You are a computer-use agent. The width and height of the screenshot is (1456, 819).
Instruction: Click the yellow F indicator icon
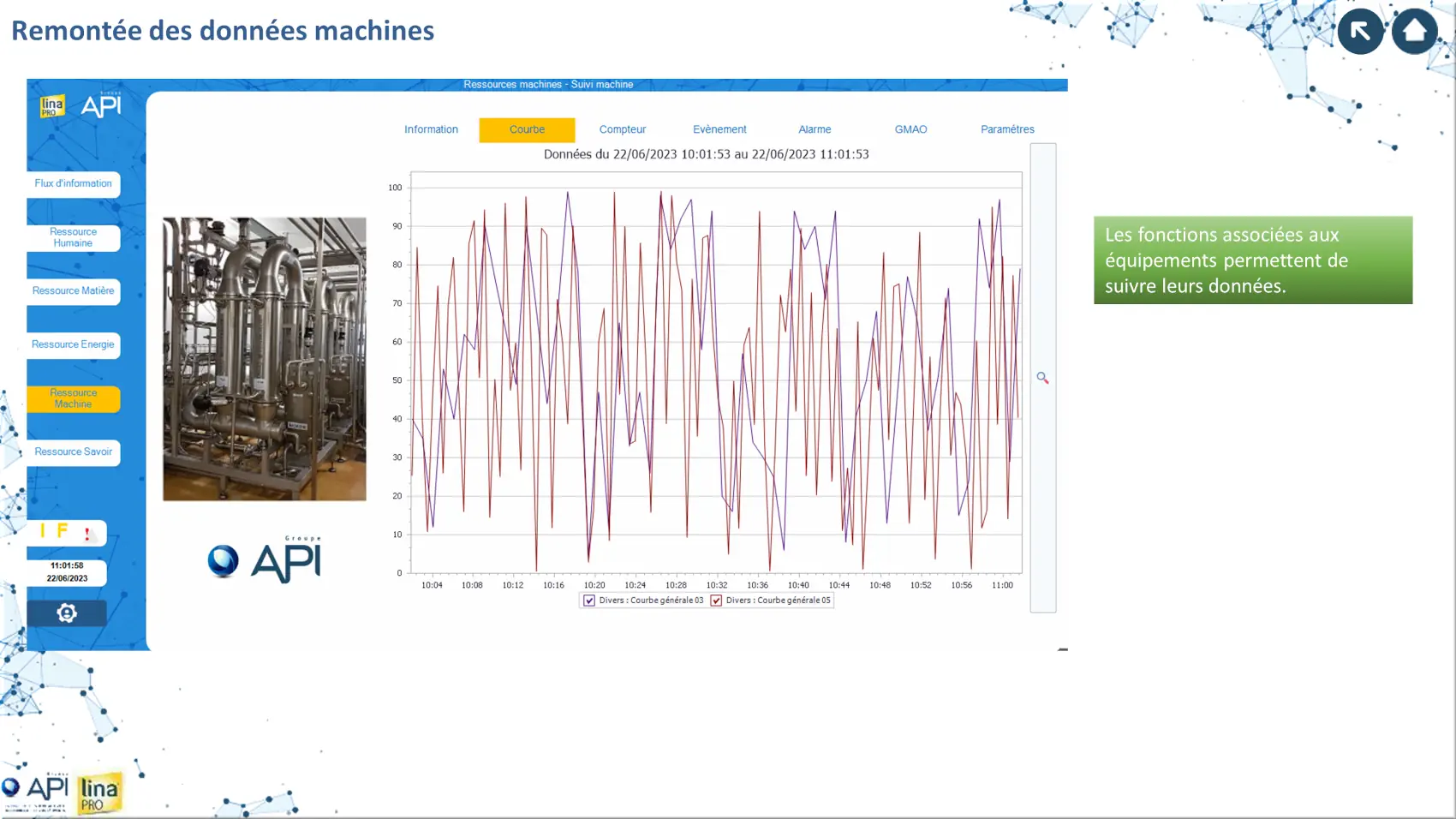click(x=63, y=531)
